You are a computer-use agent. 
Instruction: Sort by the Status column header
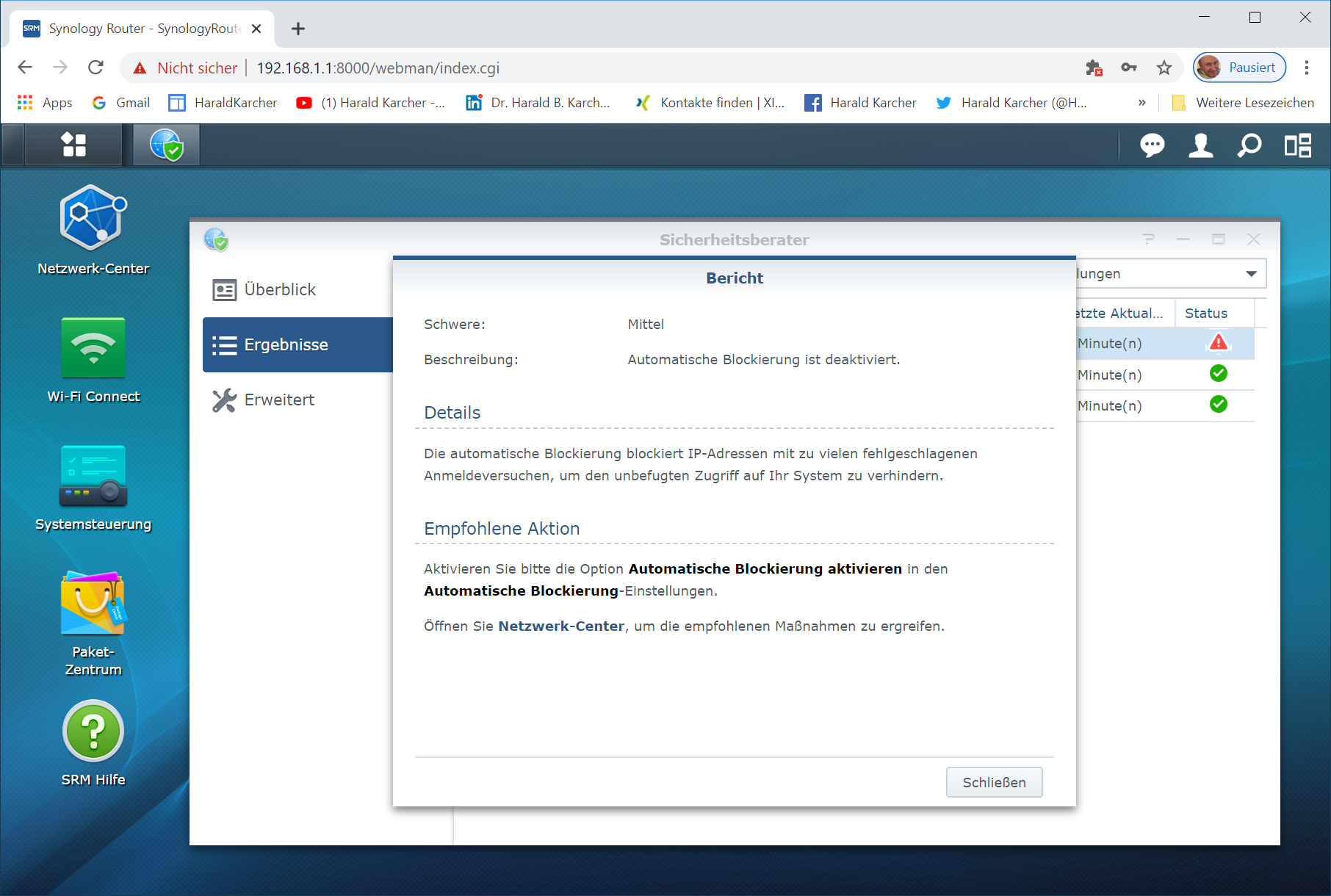point(1215,313)
